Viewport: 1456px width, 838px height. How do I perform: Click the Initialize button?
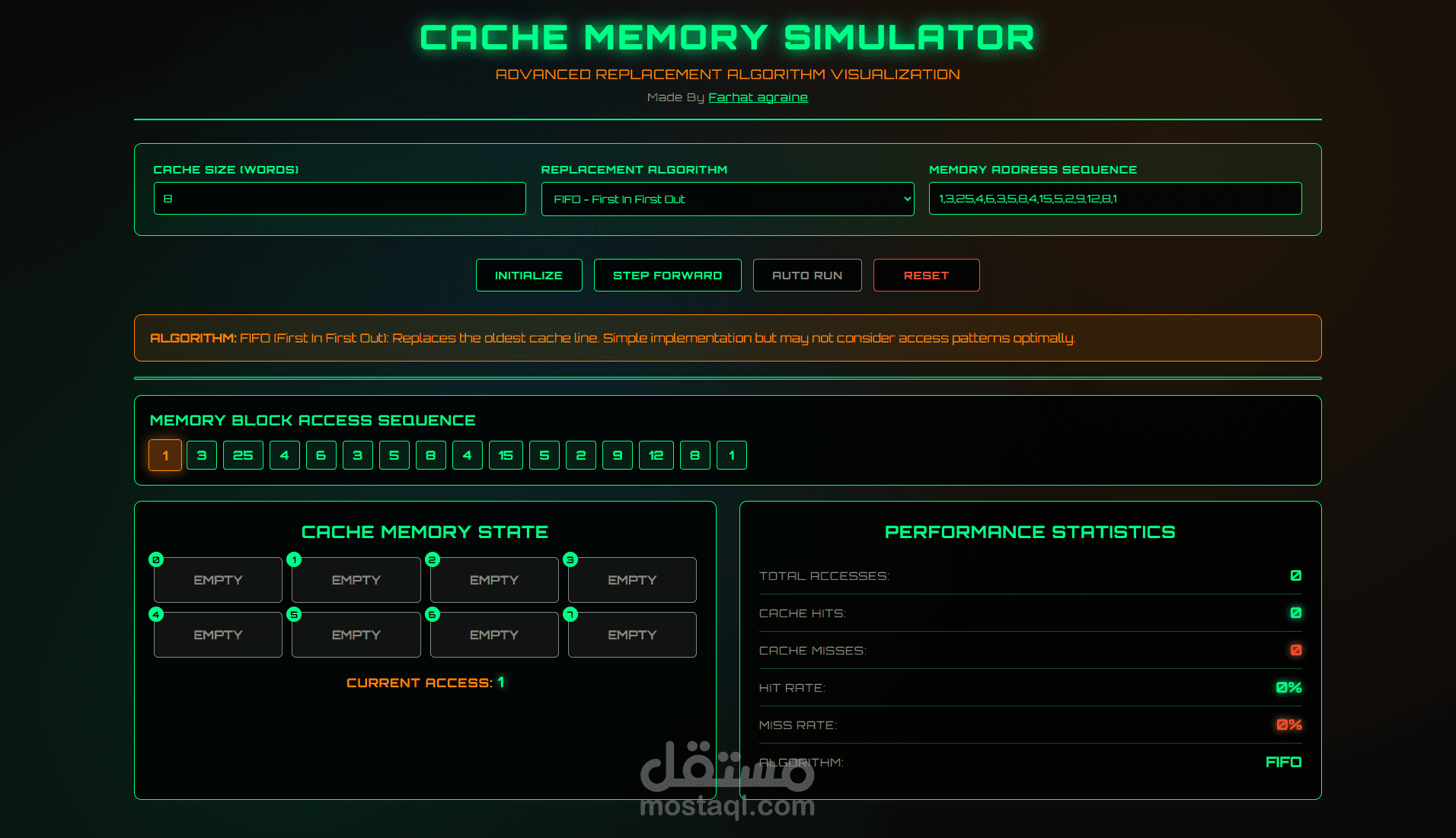(x=528, y=275)
